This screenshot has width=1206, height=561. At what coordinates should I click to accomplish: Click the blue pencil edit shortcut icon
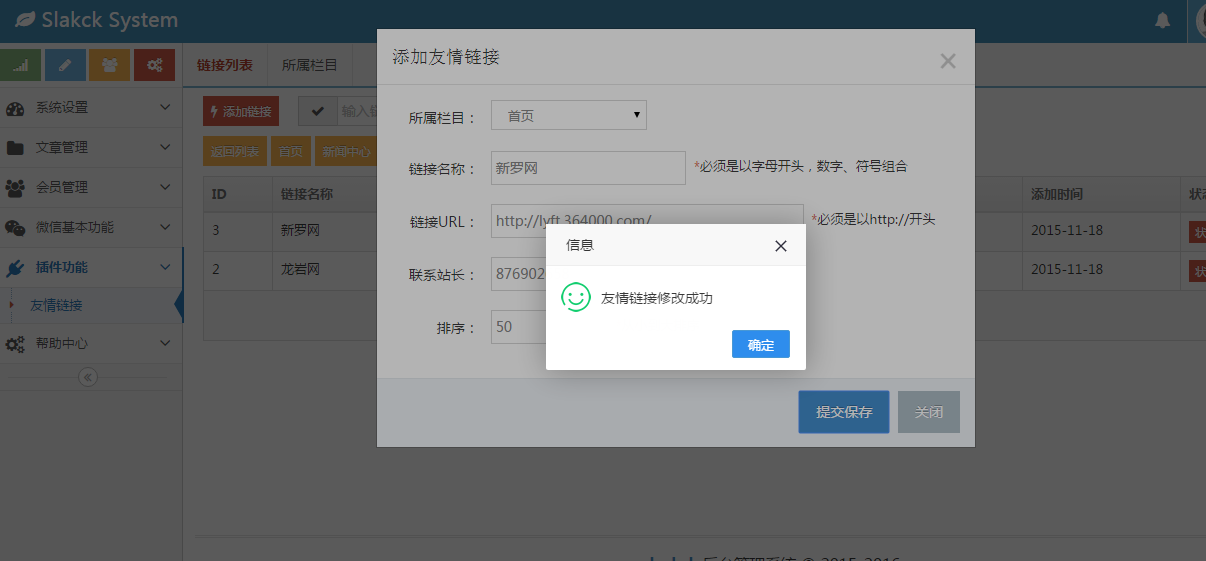(65, 65)
